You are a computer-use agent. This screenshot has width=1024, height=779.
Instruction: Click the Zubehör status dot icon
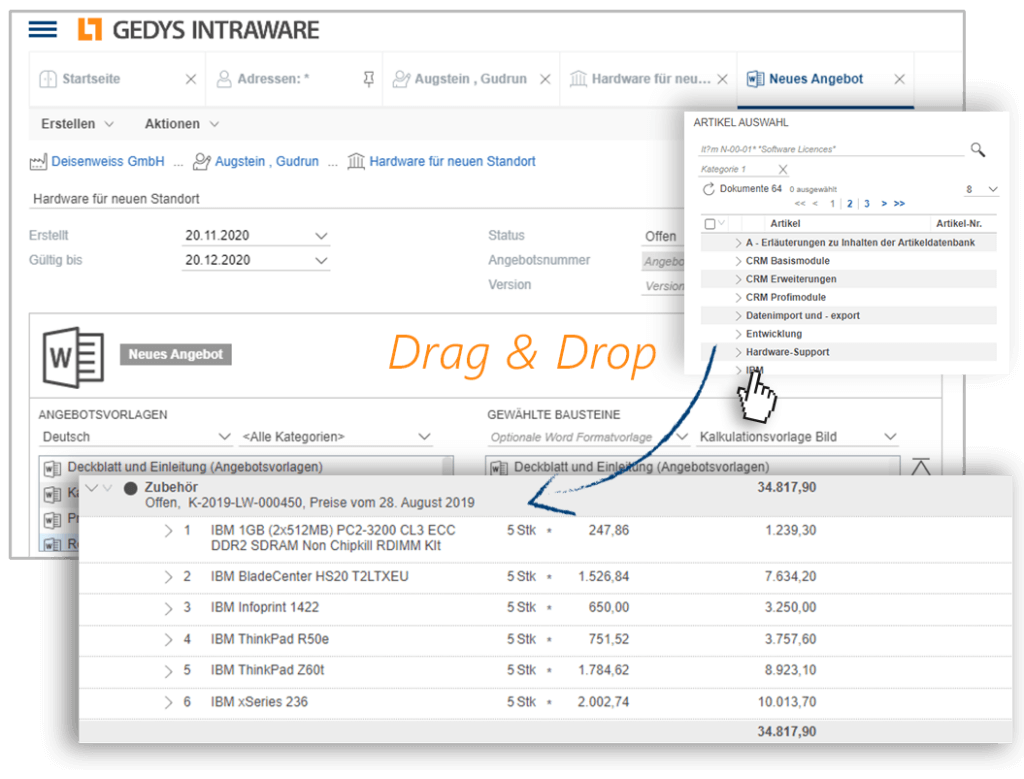(131, 488)
